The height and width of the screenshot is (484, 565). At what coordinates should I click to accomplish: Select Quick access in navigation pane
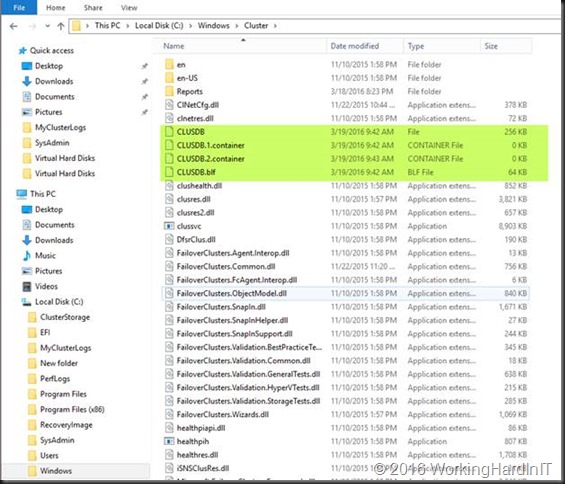pos(52,50)
